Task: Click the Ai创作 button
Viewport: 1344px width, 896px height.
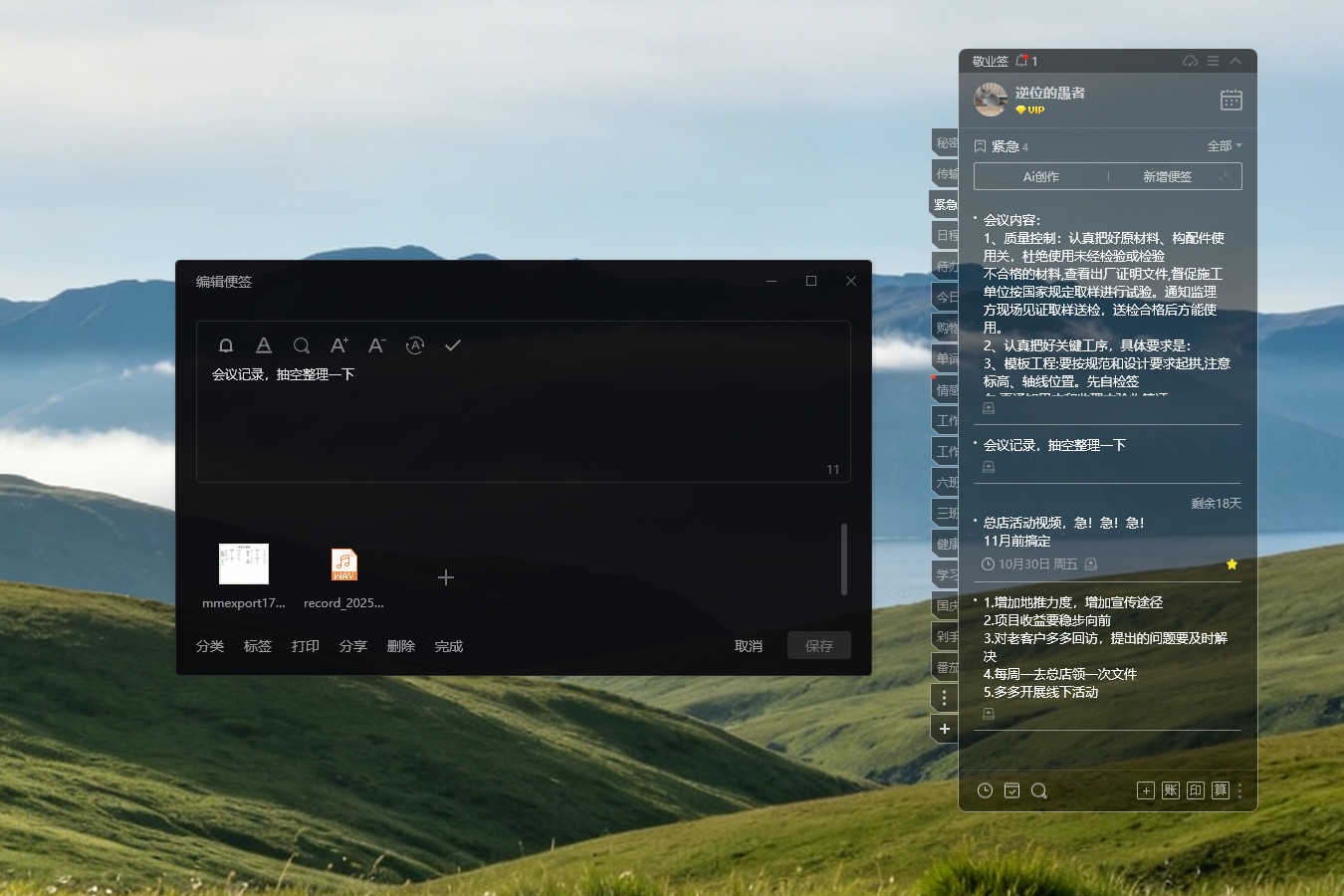Action: [1041, 176]
